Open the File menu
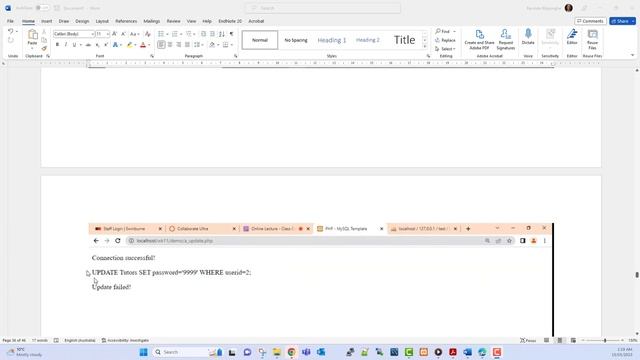 pyautogui.click(x=10, y=21)
